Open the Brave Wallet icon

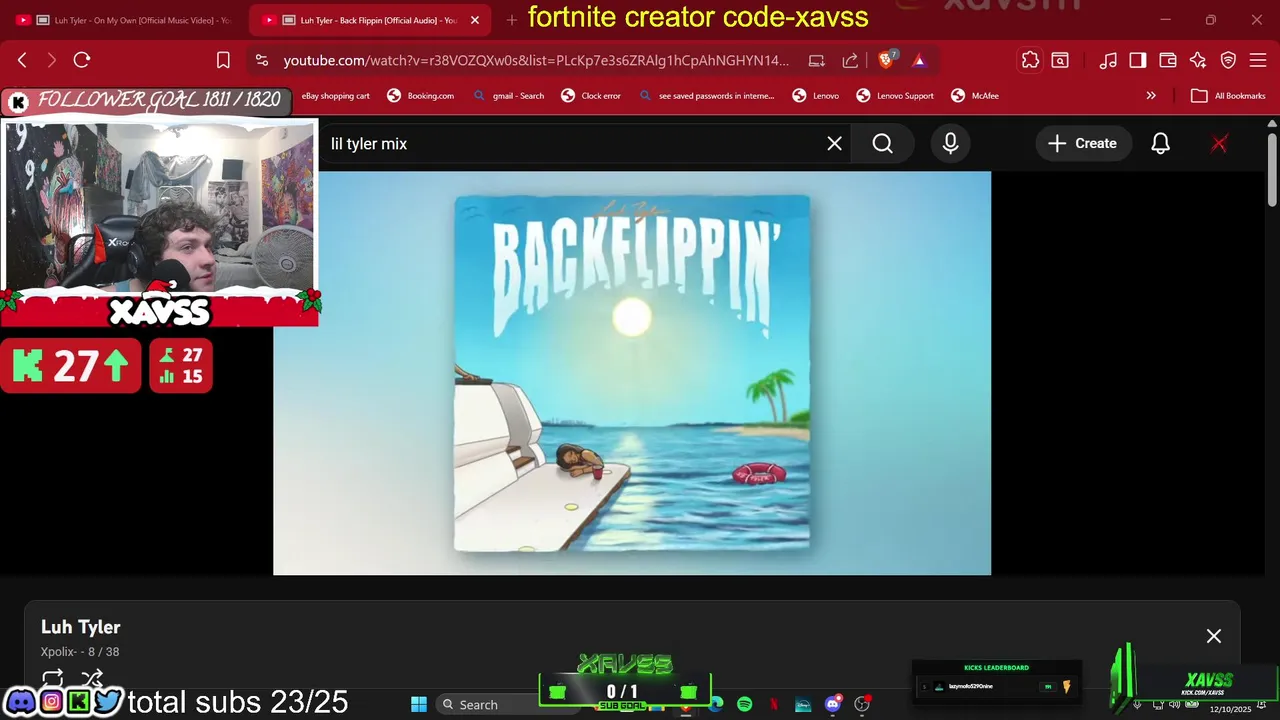(x=1168, y=60)
